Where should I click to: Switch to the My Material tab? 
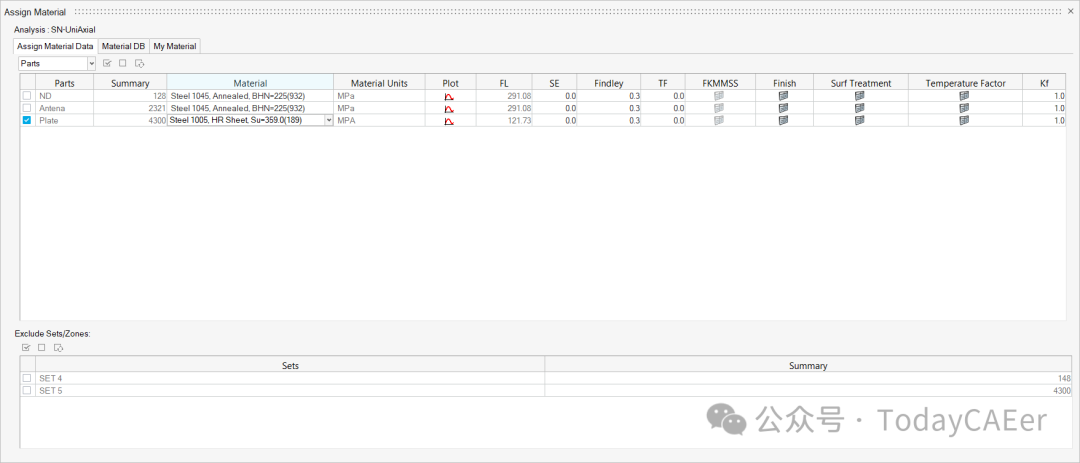(175, 46)
